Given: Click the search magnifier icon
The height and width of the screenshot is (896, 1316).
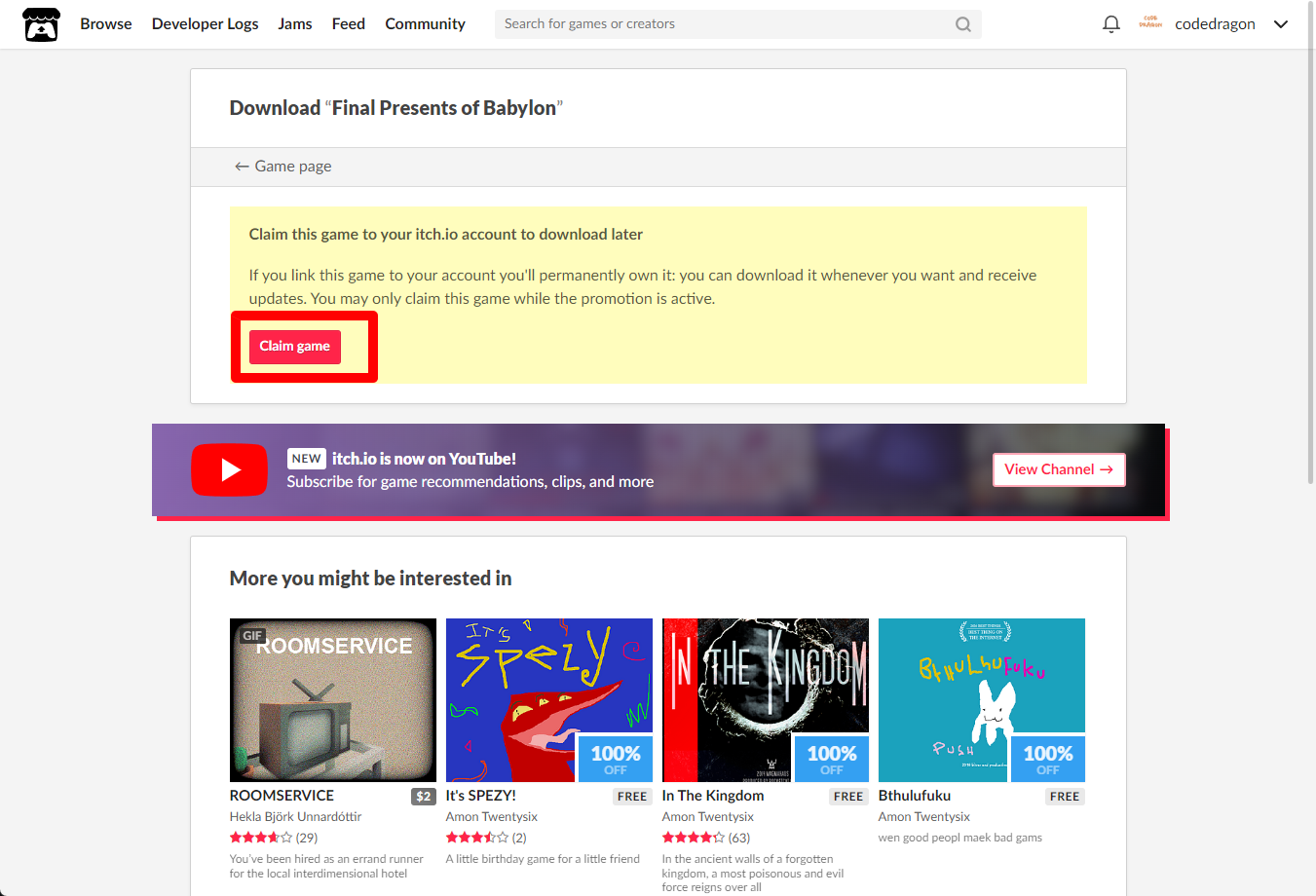Looking at the screenshot, I should pyautogui.click(x=963, y=24).
